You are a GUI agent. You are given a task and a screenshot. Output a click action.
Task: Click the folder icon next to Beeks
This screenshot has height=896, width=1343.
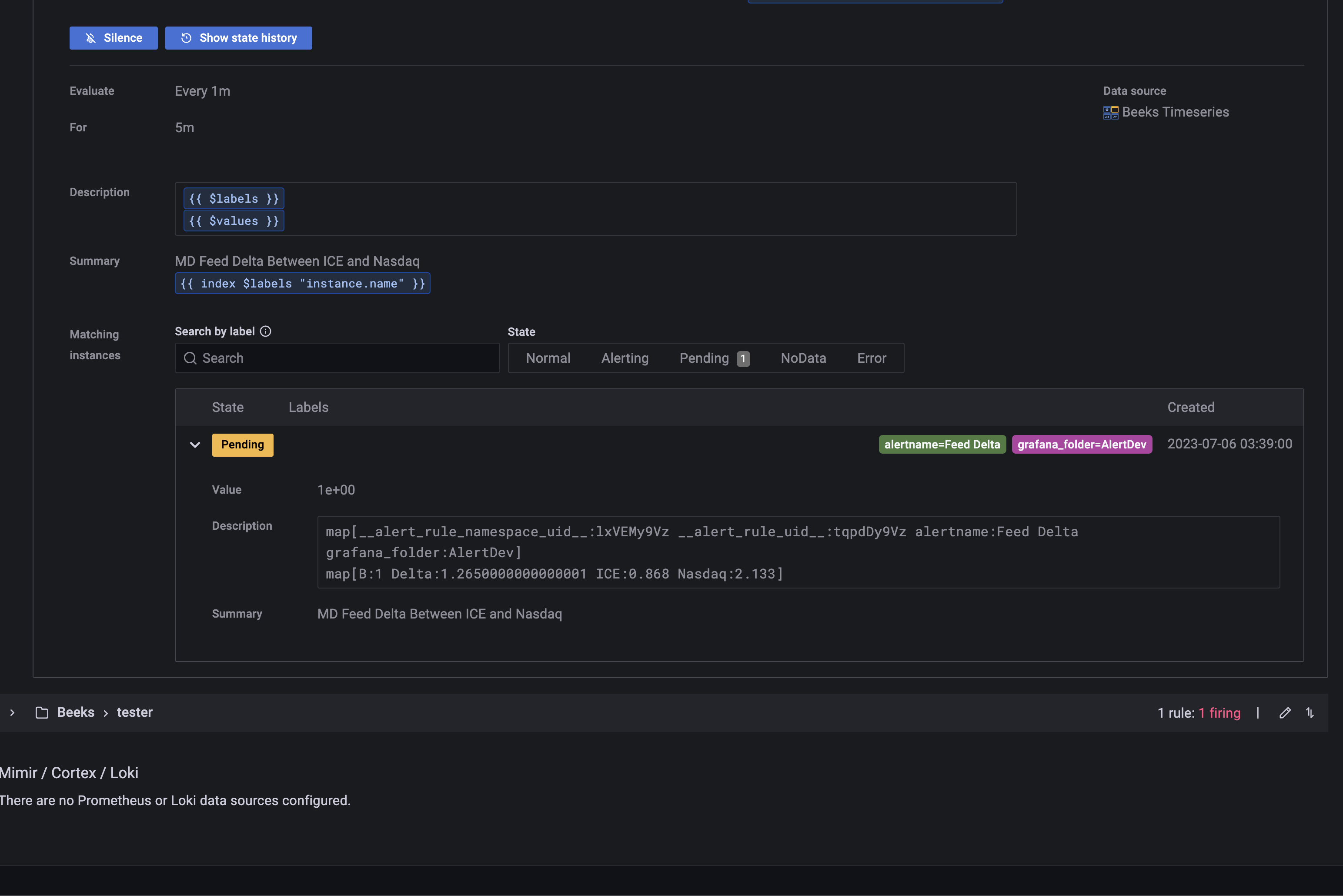(x=42, y=712)
